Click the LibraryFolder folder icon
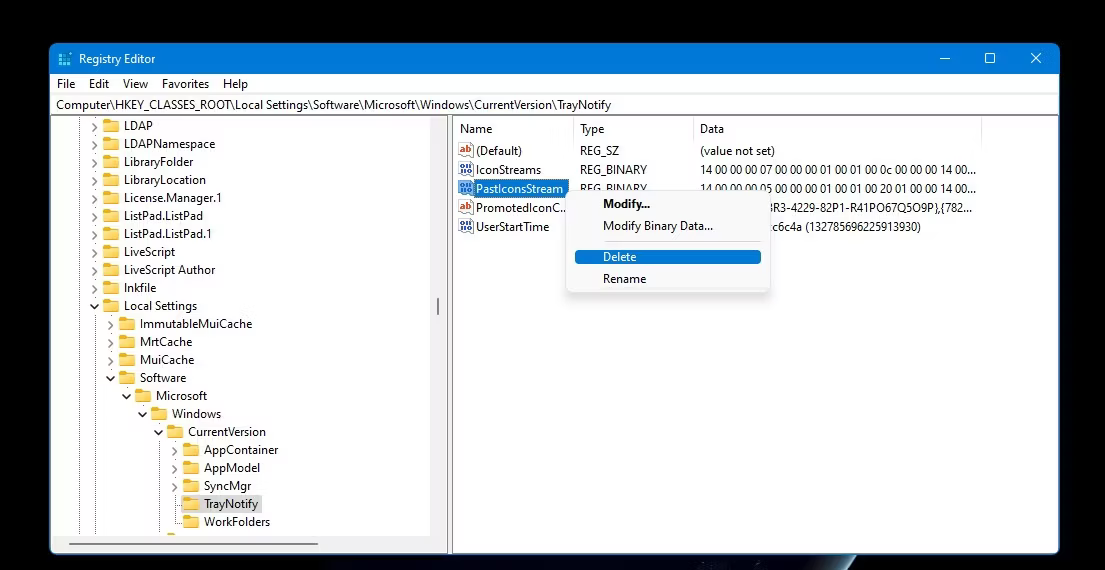 [x=111, y=162]
